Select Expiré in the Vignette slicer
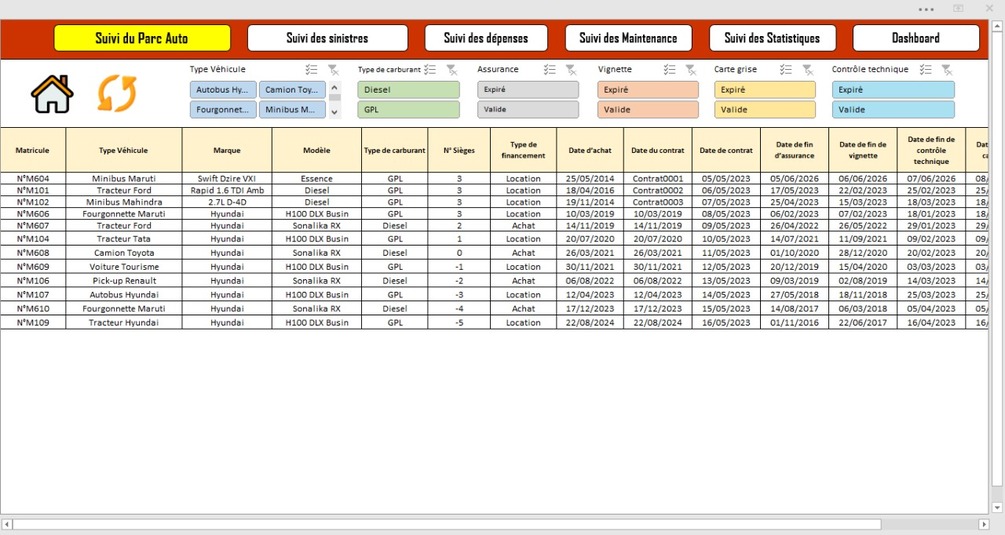Viewport: 1005px width, 535px height. (648, 90)
